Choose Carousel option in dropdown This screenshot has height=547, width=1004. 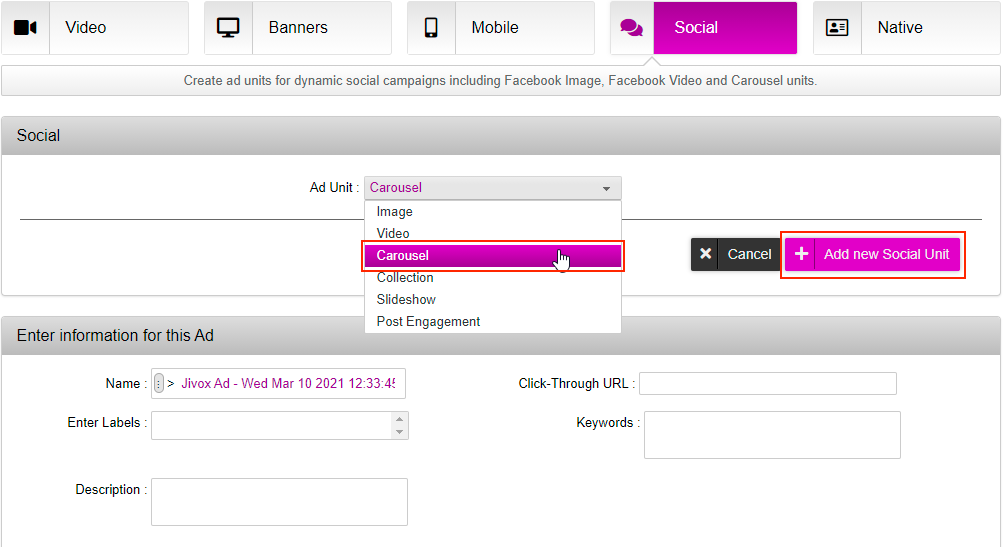tap(402, 256)
